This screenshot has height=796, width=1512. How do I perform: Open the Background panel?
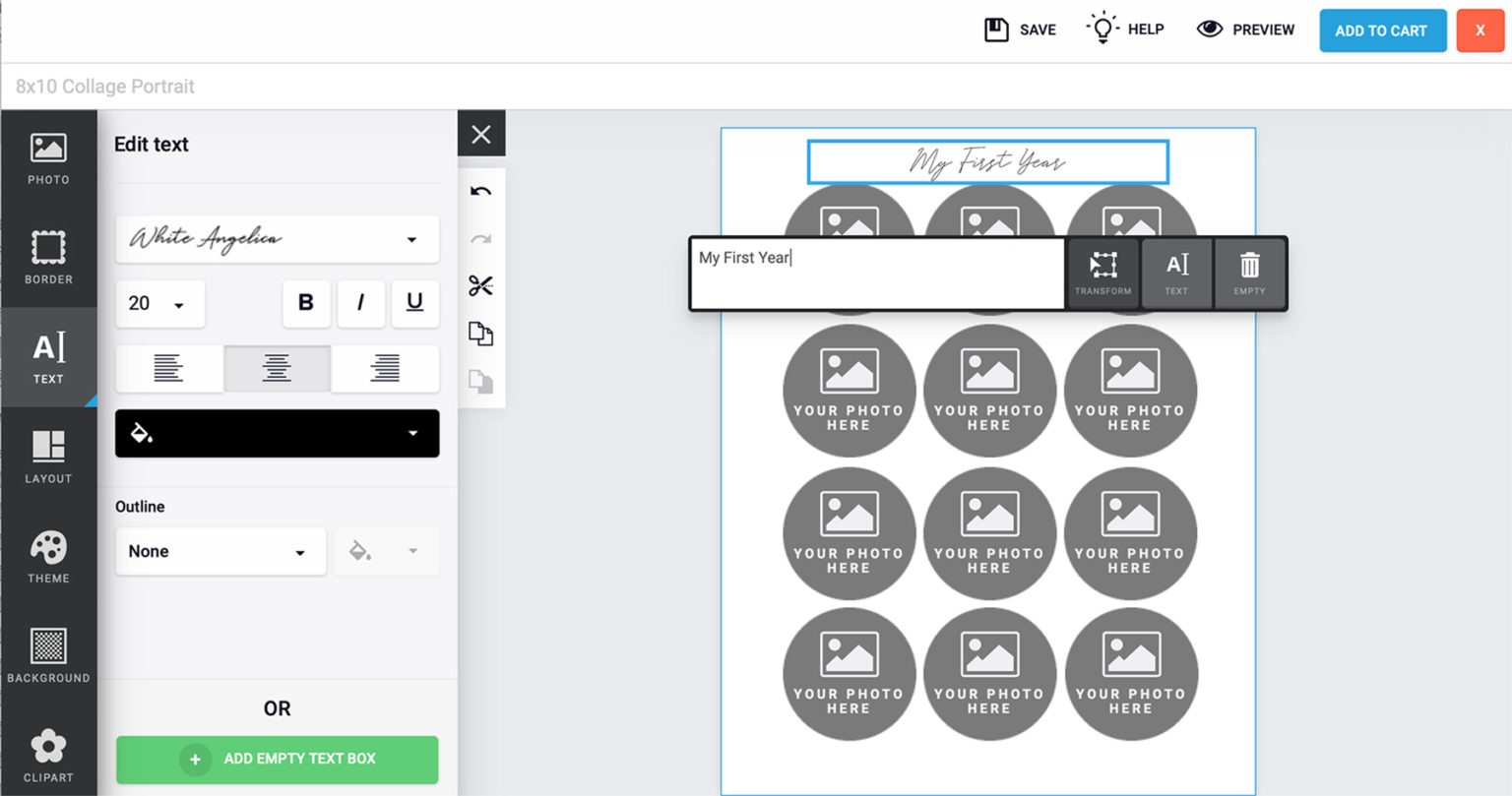click(x=48, y=655)
